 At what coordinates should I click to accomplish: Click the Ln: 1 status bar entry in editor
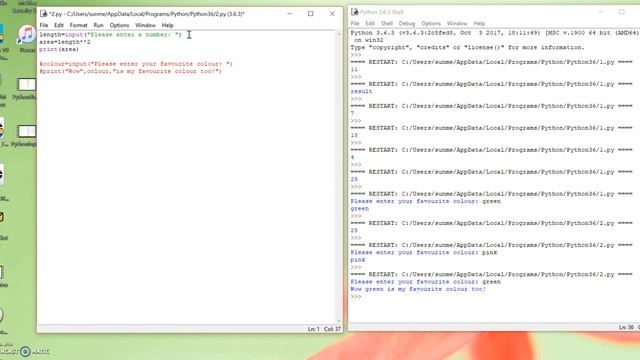pyautogui.click(x=313, y=329)
